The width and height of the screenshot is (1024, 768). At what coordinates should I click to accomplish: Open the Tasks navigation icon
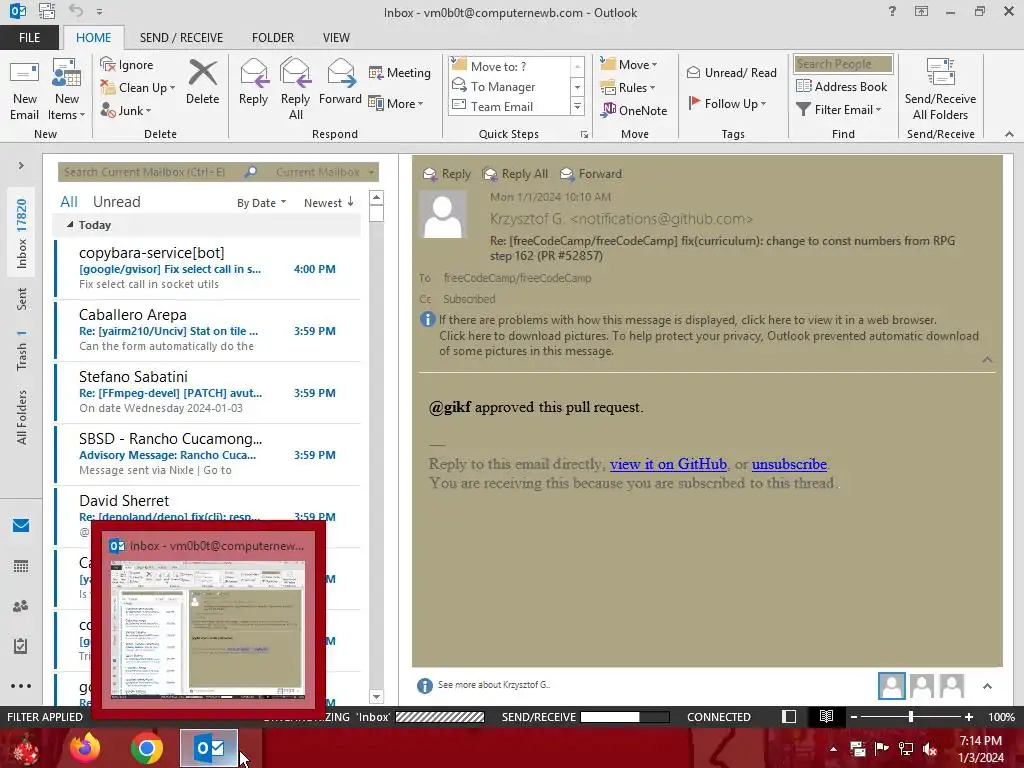coord(21,646)
